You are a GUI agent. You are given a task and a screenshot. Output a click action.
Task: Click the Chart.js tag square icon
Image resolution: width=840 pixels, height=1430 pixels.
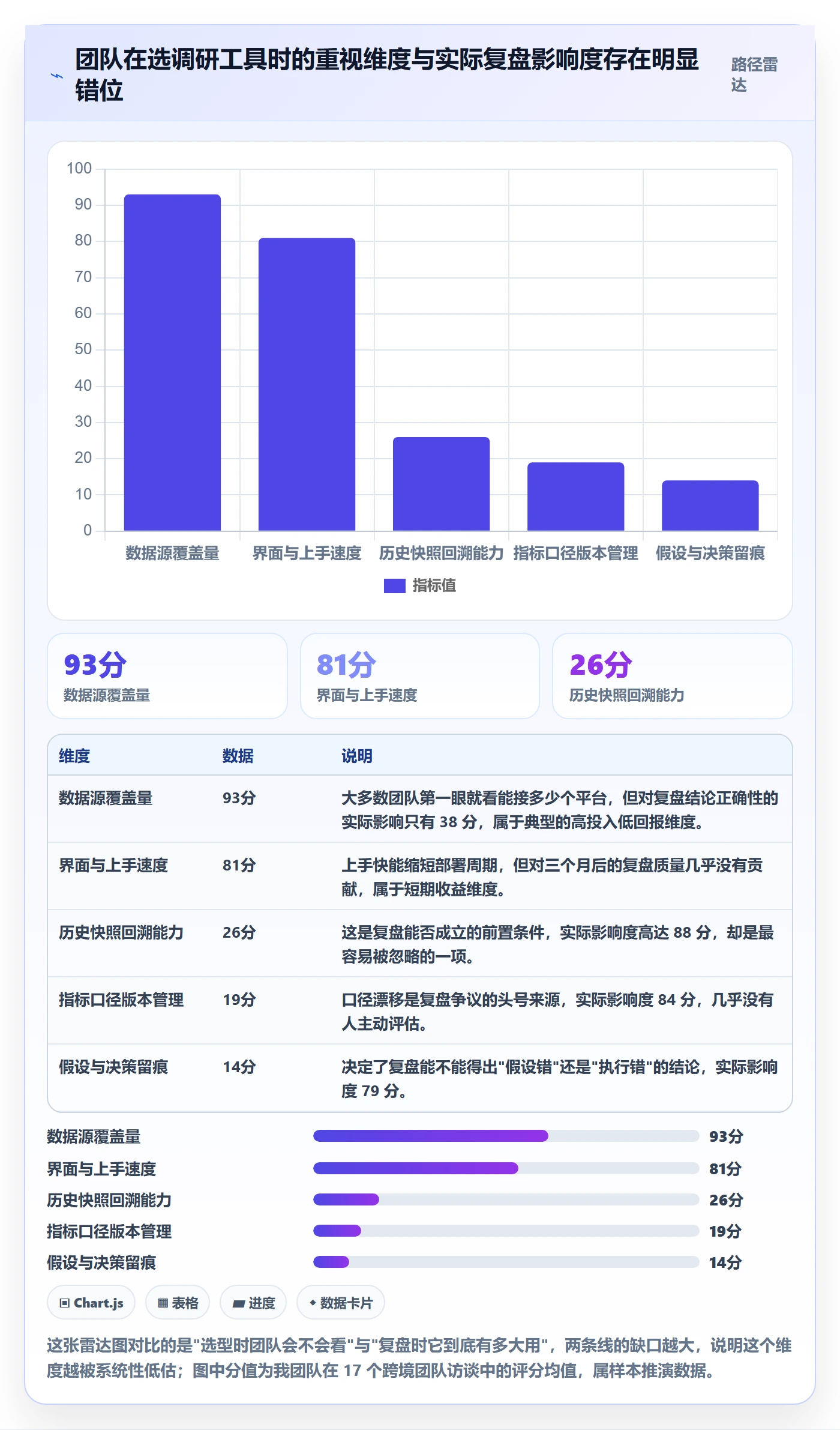click(65, 1303)
